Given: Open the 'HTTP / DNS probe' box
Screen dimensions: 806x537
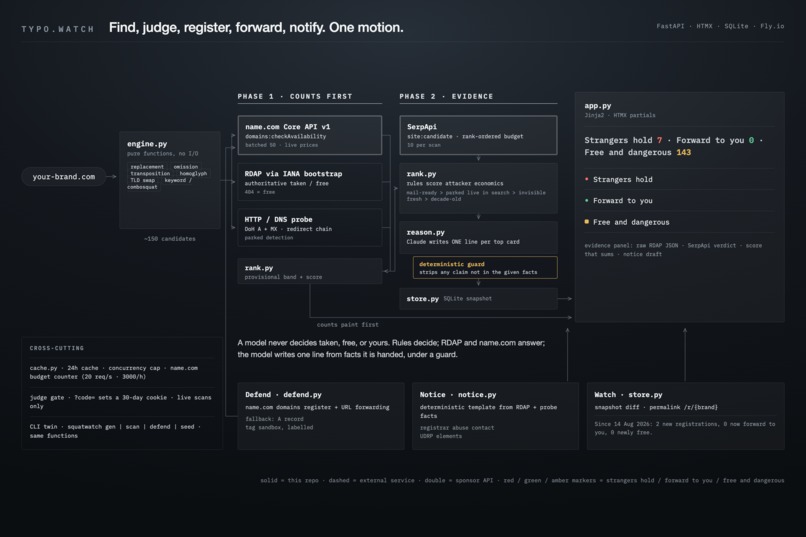Looking at the screenshot, I should coord(309,228).
